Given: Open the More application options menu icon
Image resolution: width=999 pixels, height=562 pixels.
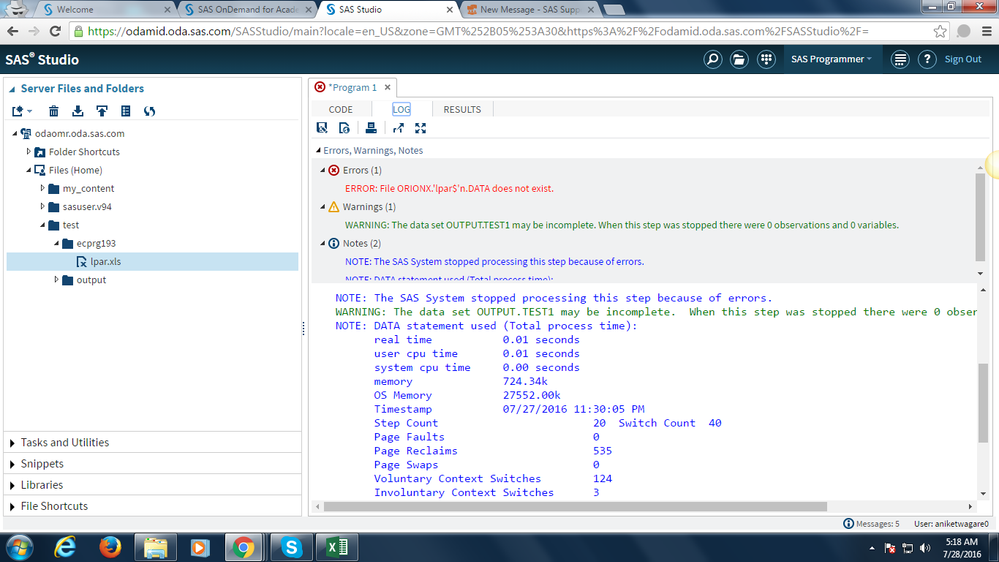Looking at the screenshot, I should pos(900,59).
